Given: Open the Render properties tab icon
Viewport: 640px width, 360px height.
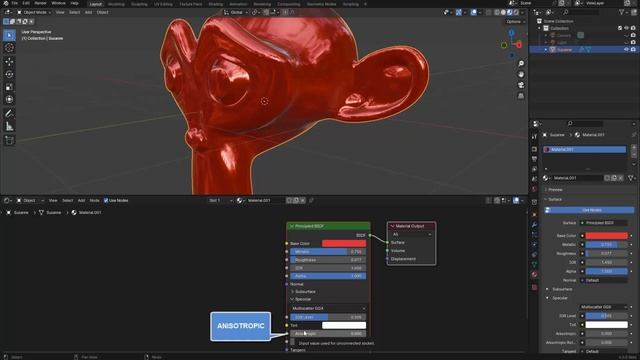Looking at the screenshot, I should 534,149.
